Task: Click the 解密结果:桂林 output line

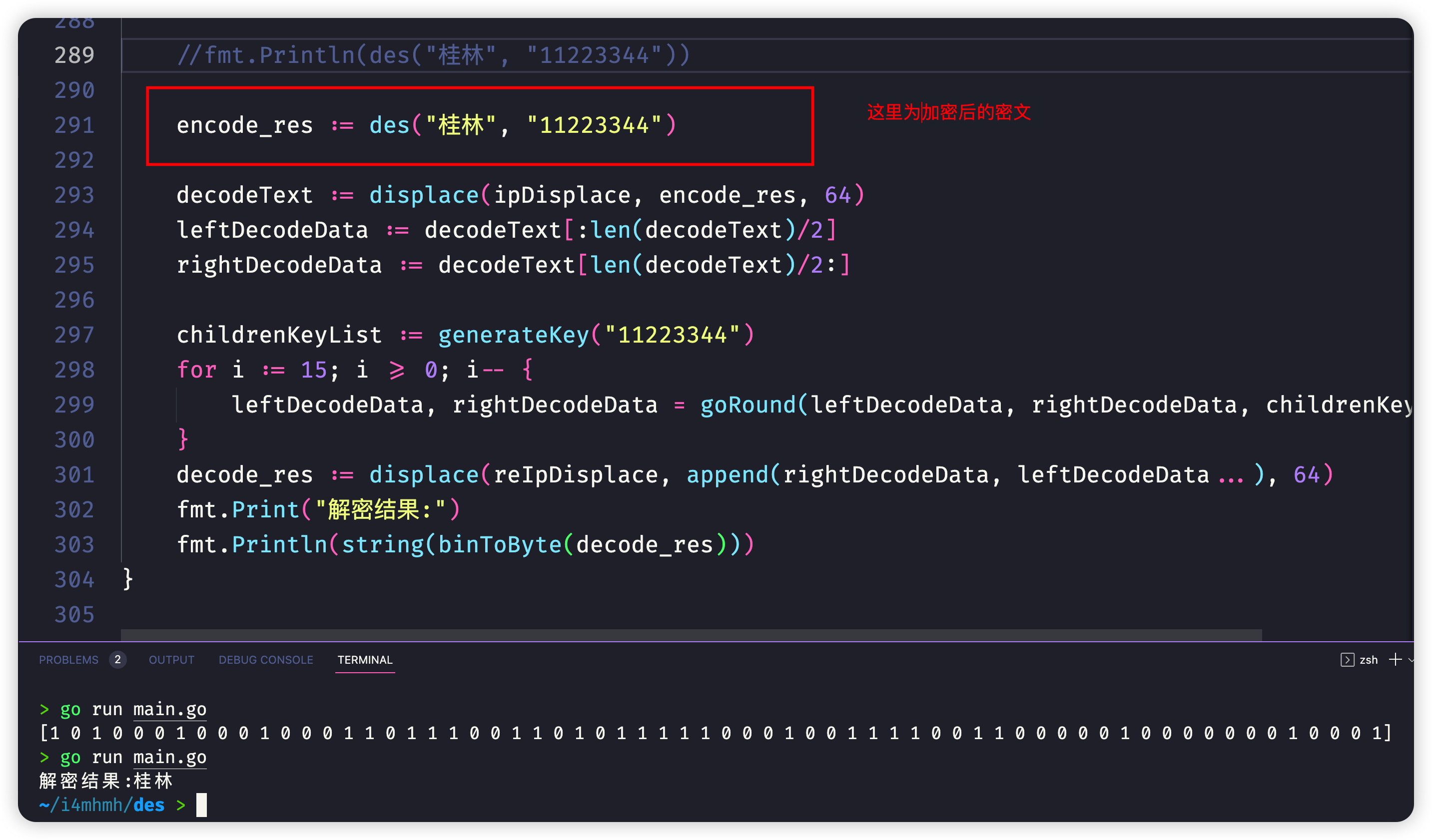Action: pyautogui.click(x=106, y=781)
